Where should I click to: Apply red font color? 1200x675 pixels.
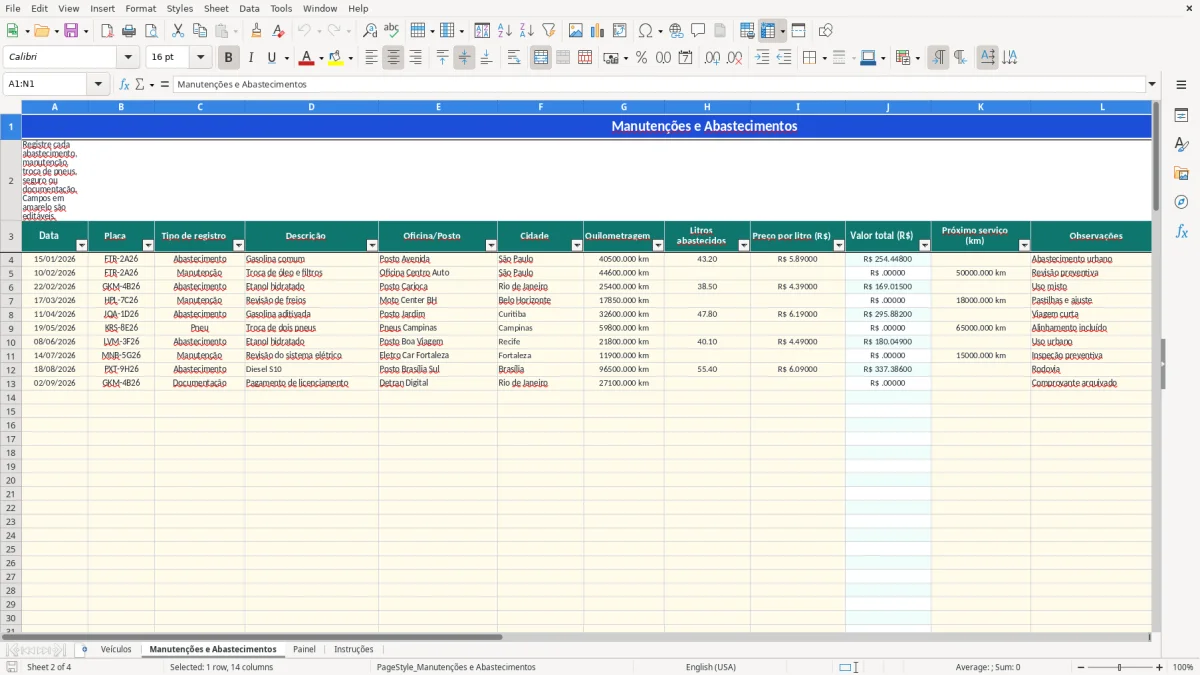(x=306, y=58)
